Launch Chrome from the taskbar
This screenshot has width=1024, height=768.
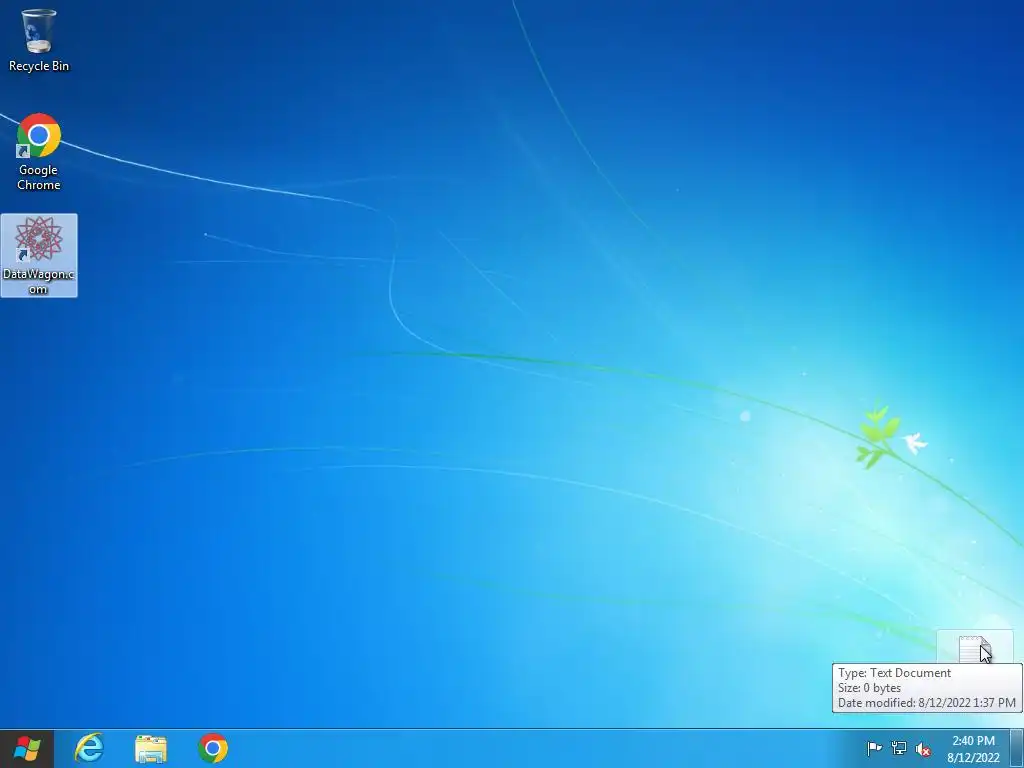213,748
